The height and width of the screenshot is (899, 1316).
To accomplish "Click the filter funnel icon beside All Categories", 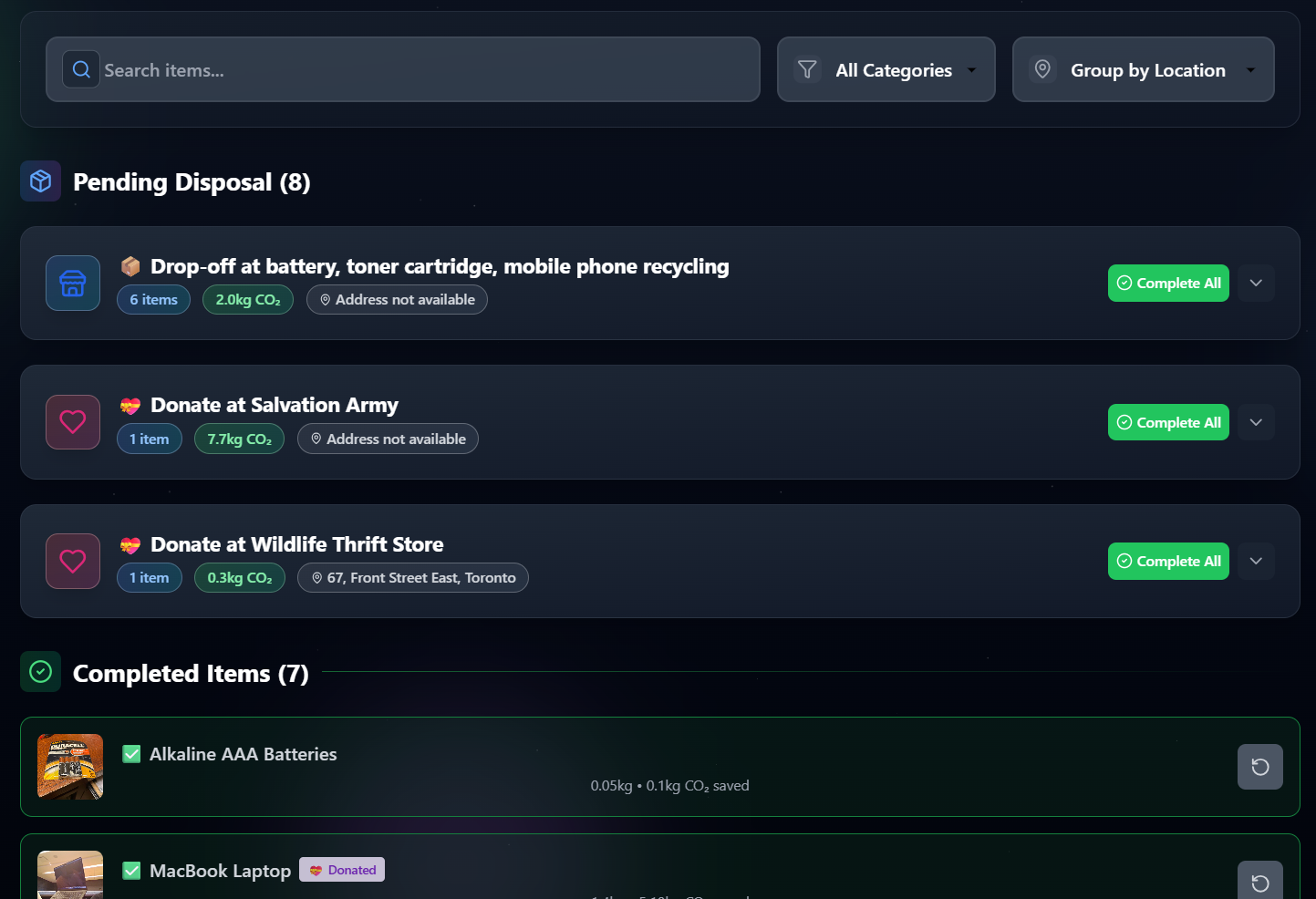I will 807,68.
